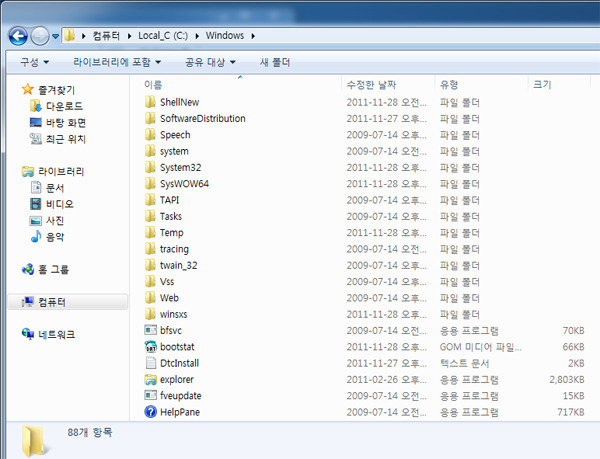Select 컴퓨터 in the navigation pane
The width and height of the screenshot is (600, 459).
coord(68,302)
